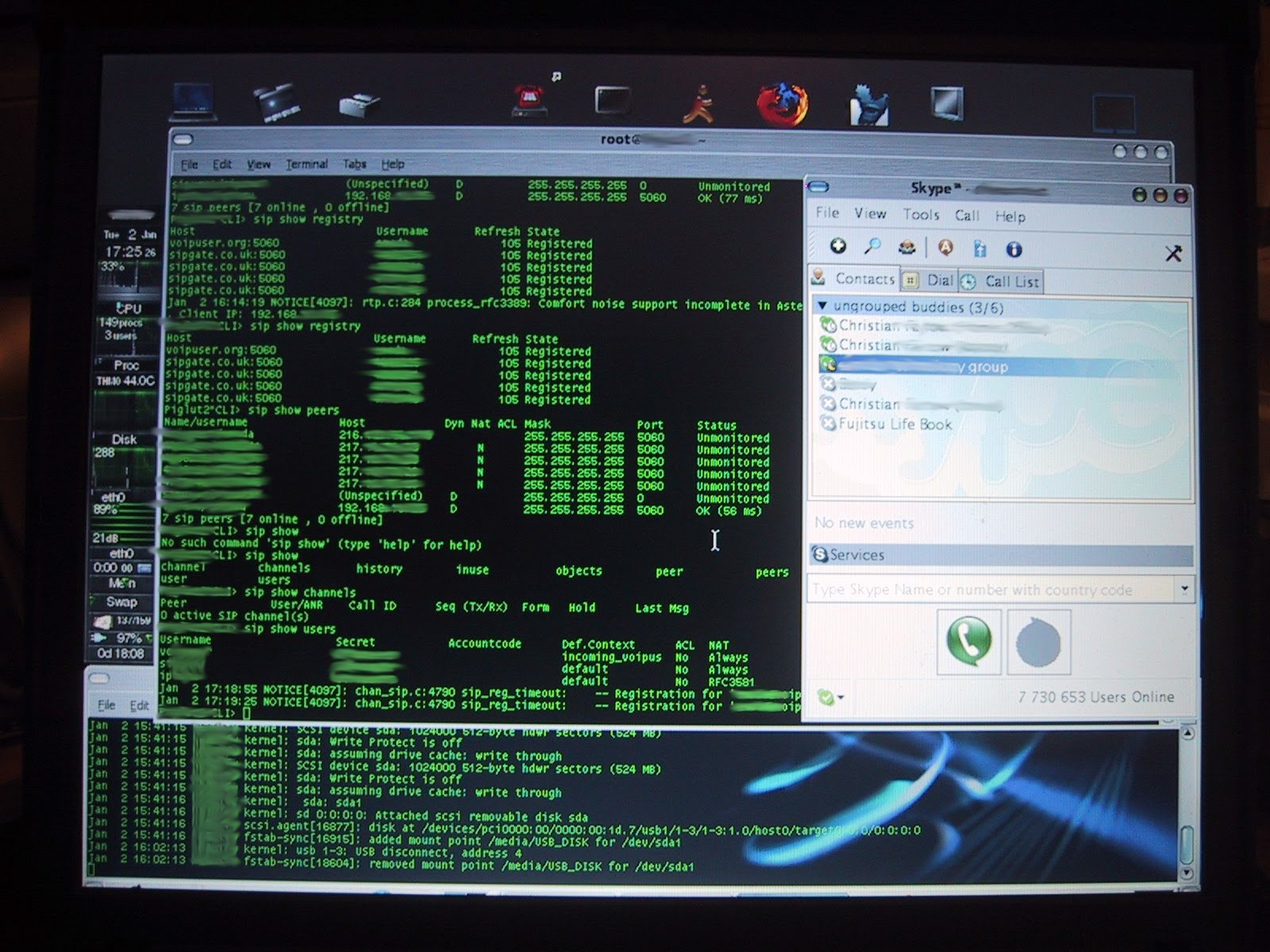Open the Skype name history dropdown arrow
Viewport: 1270px width, 952px height.
[x=1184, y=589]
